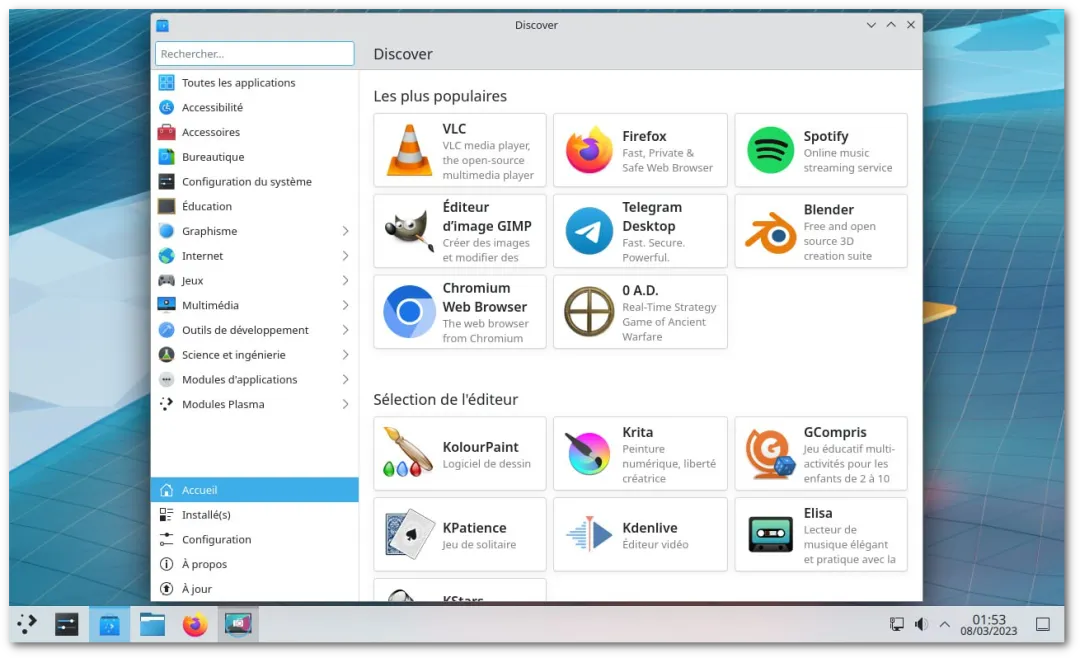Screen dimensions: 1080x658
Task: Open the À propos page
Action: [254, 564]
